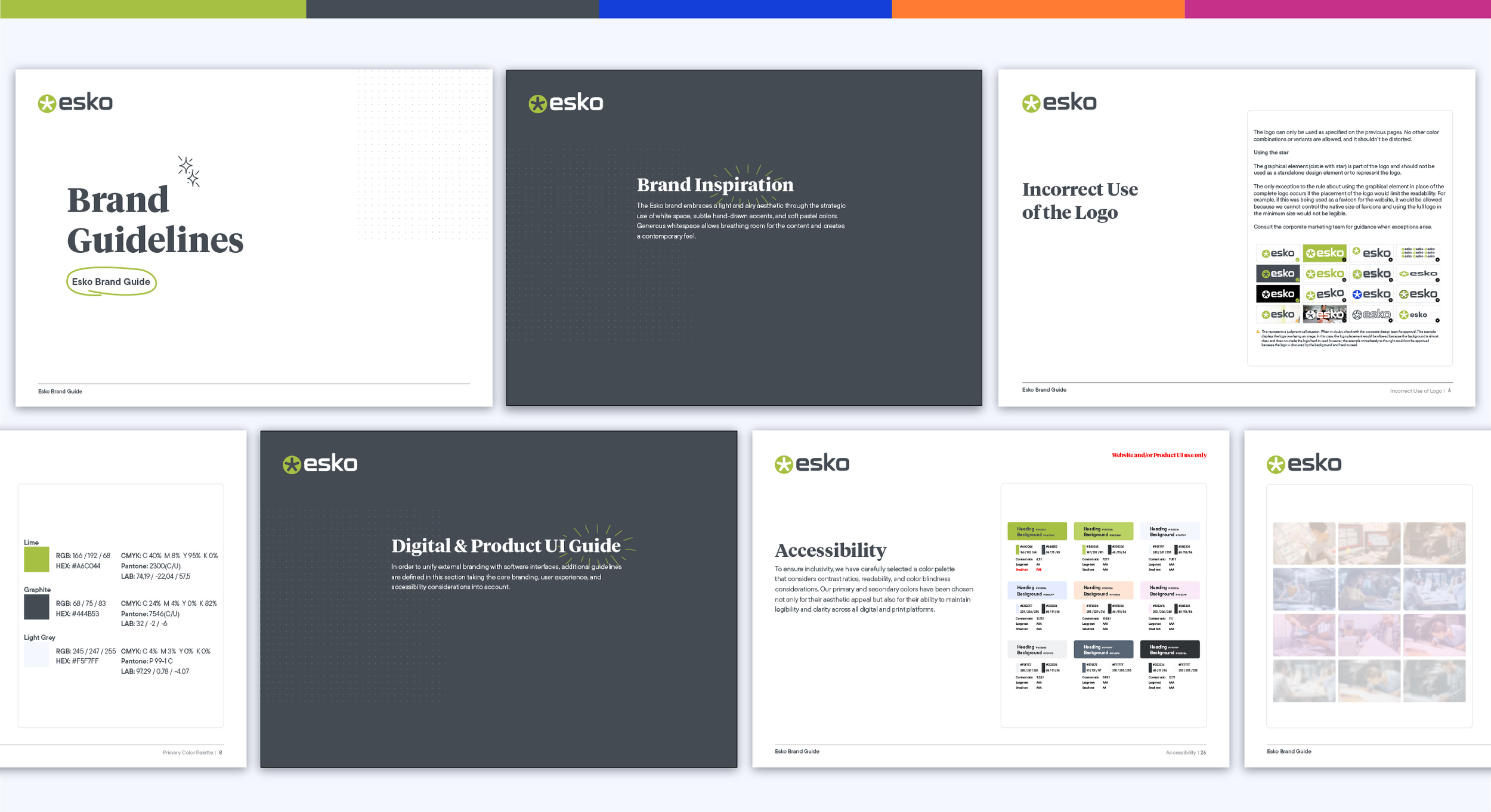Click the Pantone: P 99-1 C value

147,661
